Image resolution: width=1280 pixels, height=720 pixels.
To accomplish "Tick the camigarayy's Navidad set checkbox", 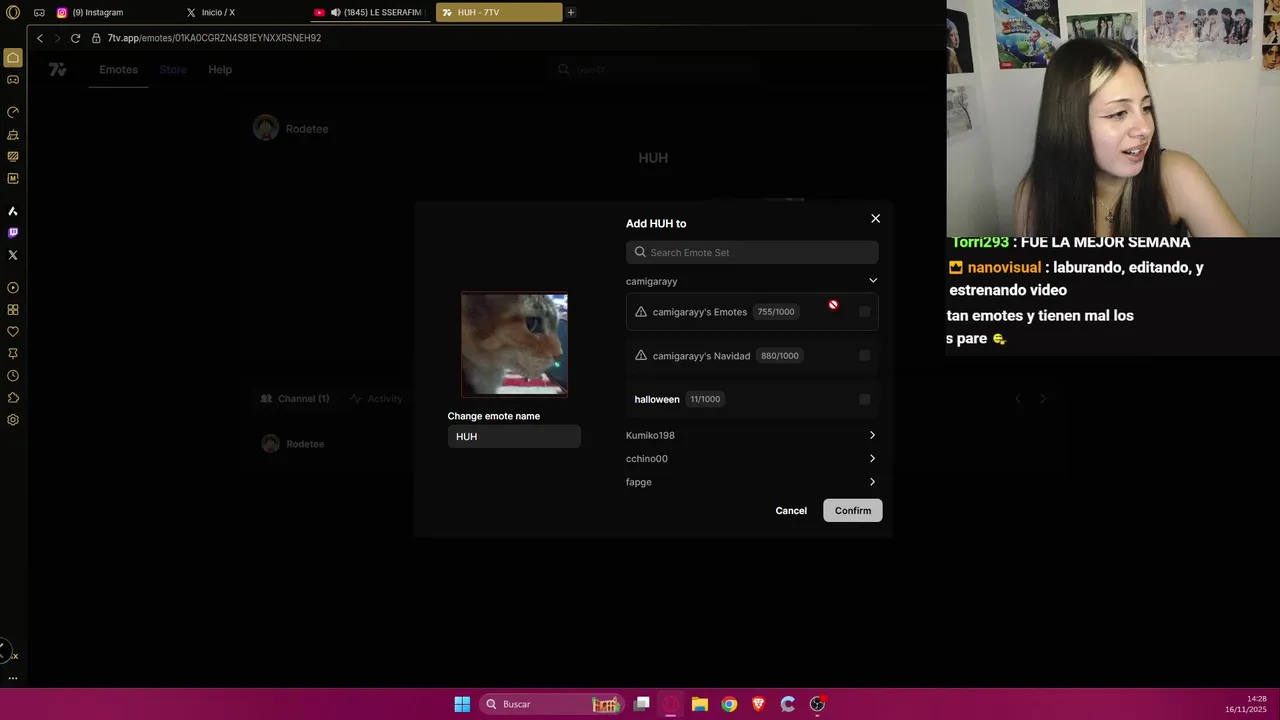I will point(865,356).
